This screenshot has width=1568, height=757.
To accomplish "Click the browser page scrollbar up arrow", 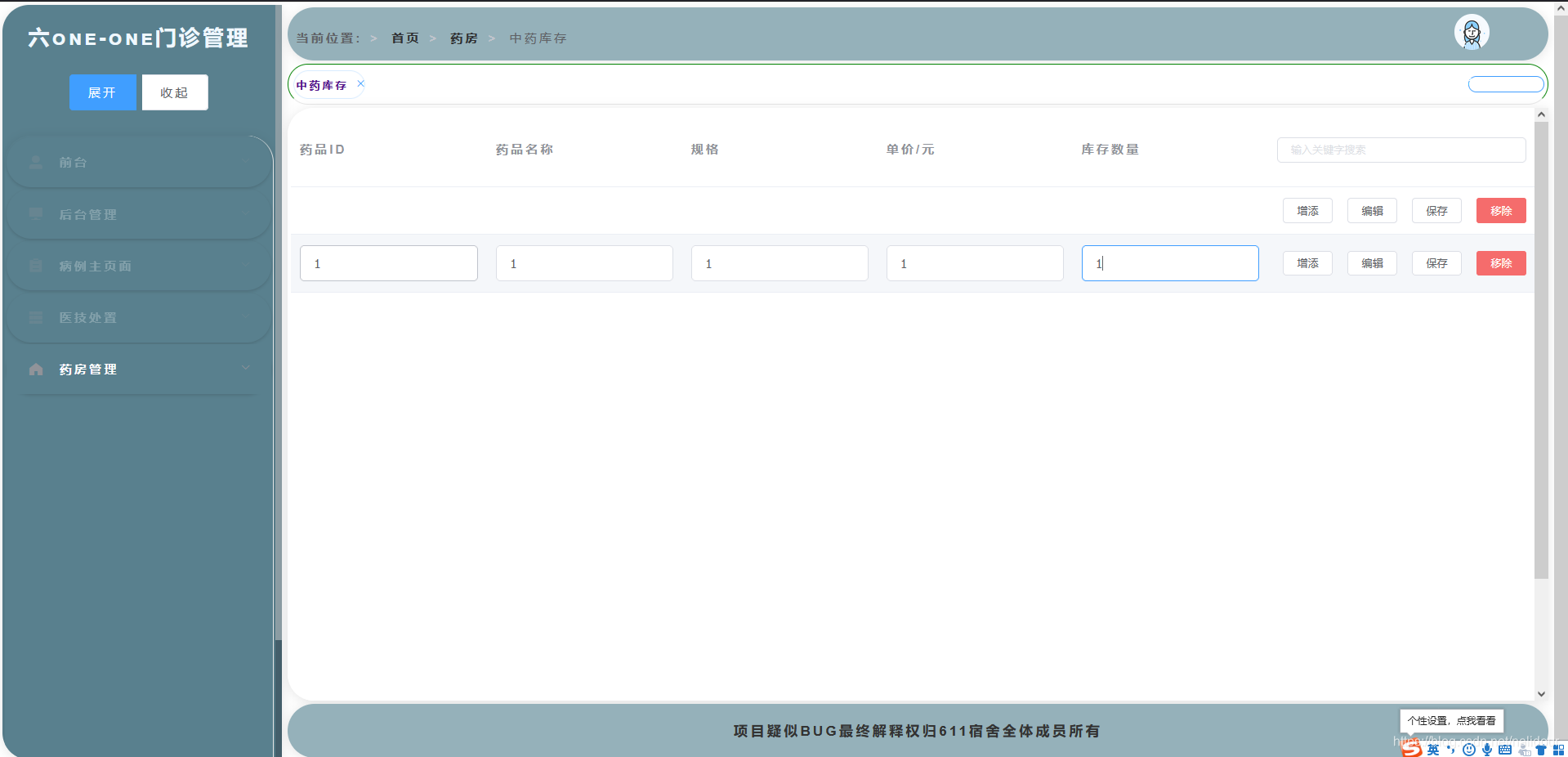I will [1561, 7].
